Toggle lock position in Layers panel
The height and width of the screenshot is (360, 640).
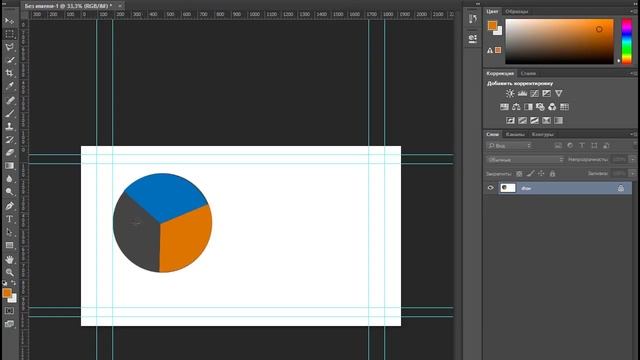pyautogui.click(x=541, y=174)
